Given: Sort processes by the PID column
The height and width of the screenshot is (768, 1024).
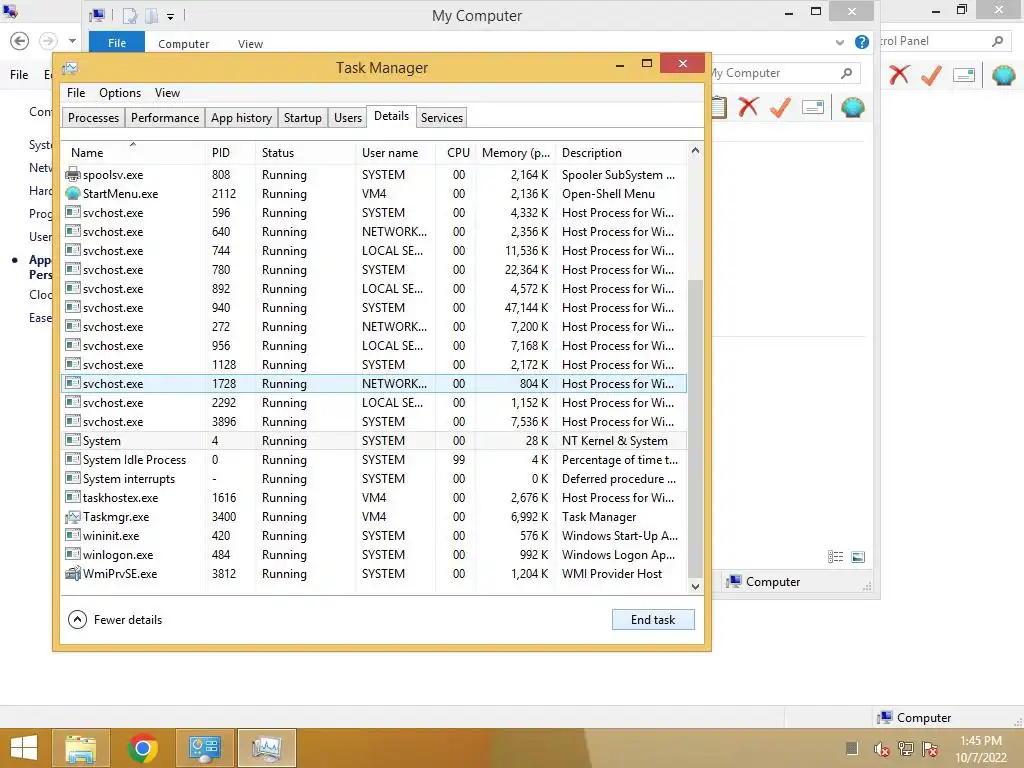Looking at the screenshot, I should coord(230,152).
